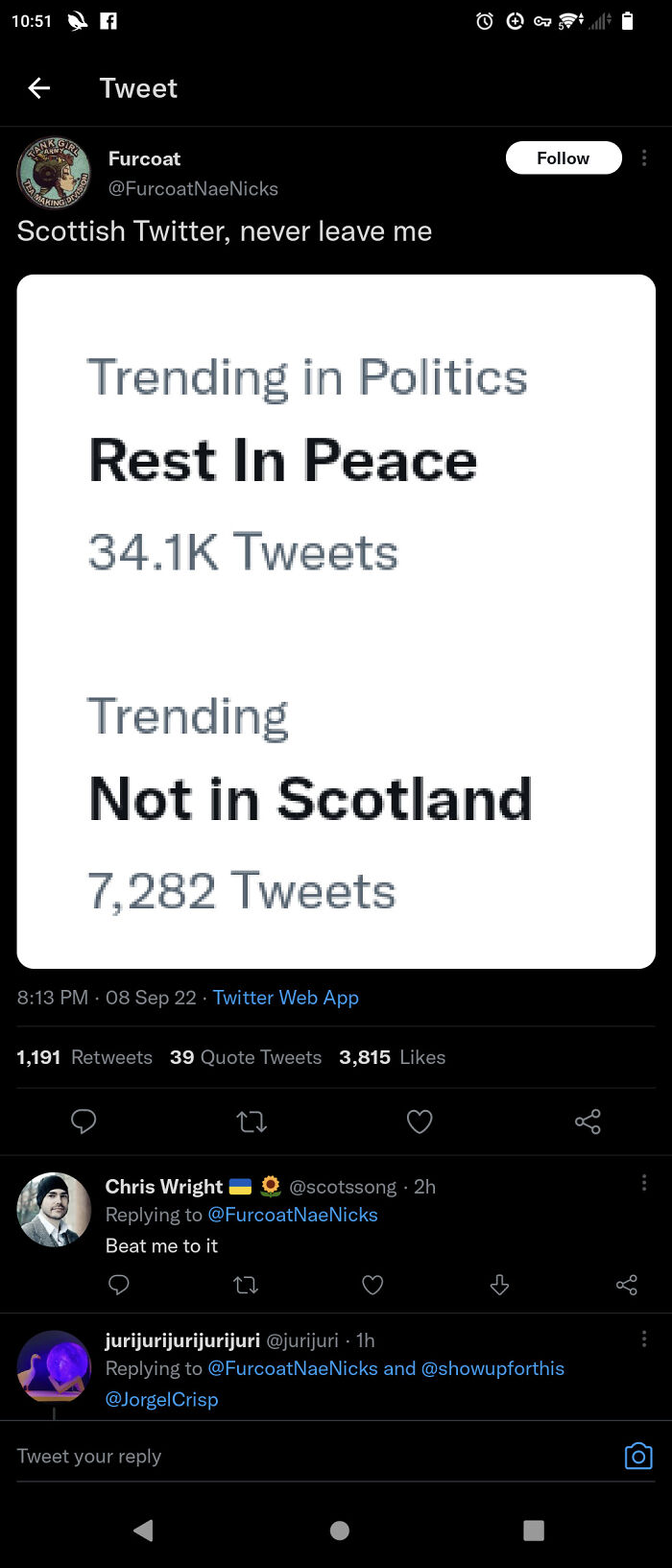This screenshot has height=1568, width=672.
Task: Like Chris Wright's reply
Action: tap(372, 1285)
